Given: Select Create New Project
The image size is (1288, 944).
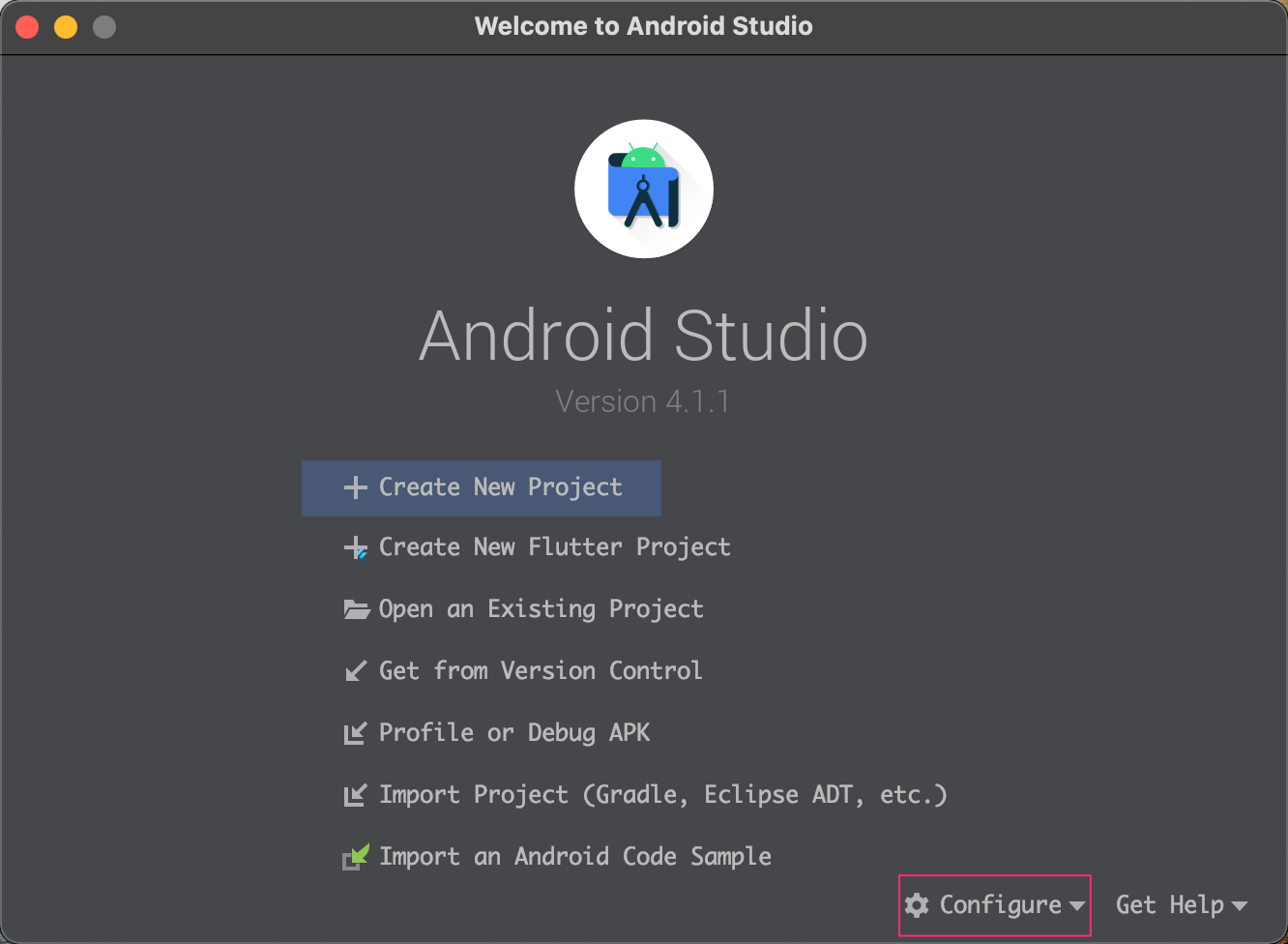Looking at the screenshot, I should (482, 487).
